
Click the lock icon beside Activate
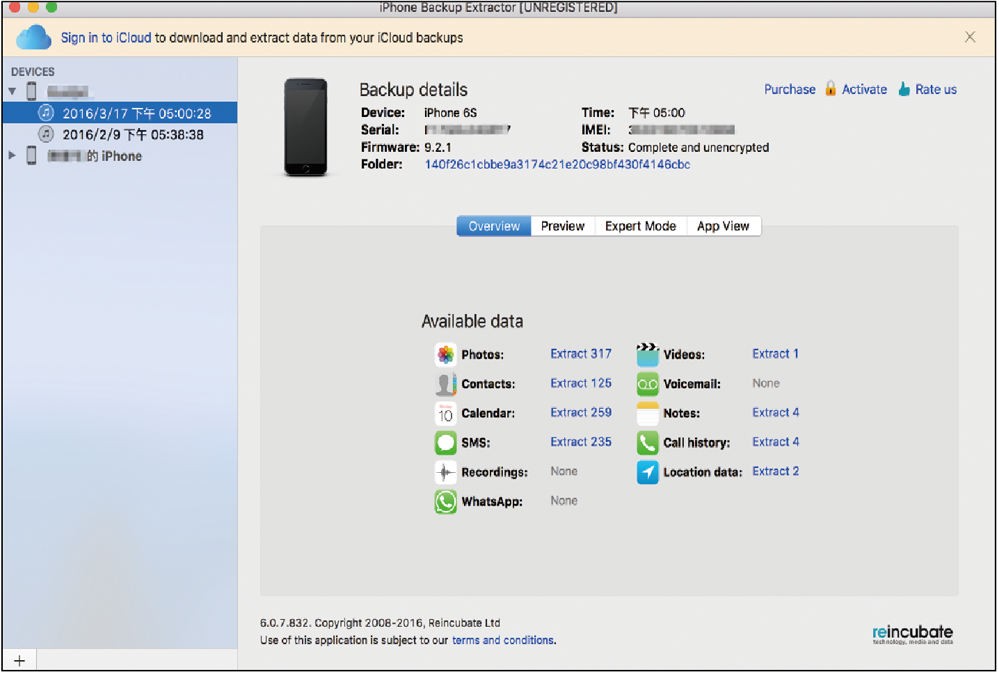(830, 88)
